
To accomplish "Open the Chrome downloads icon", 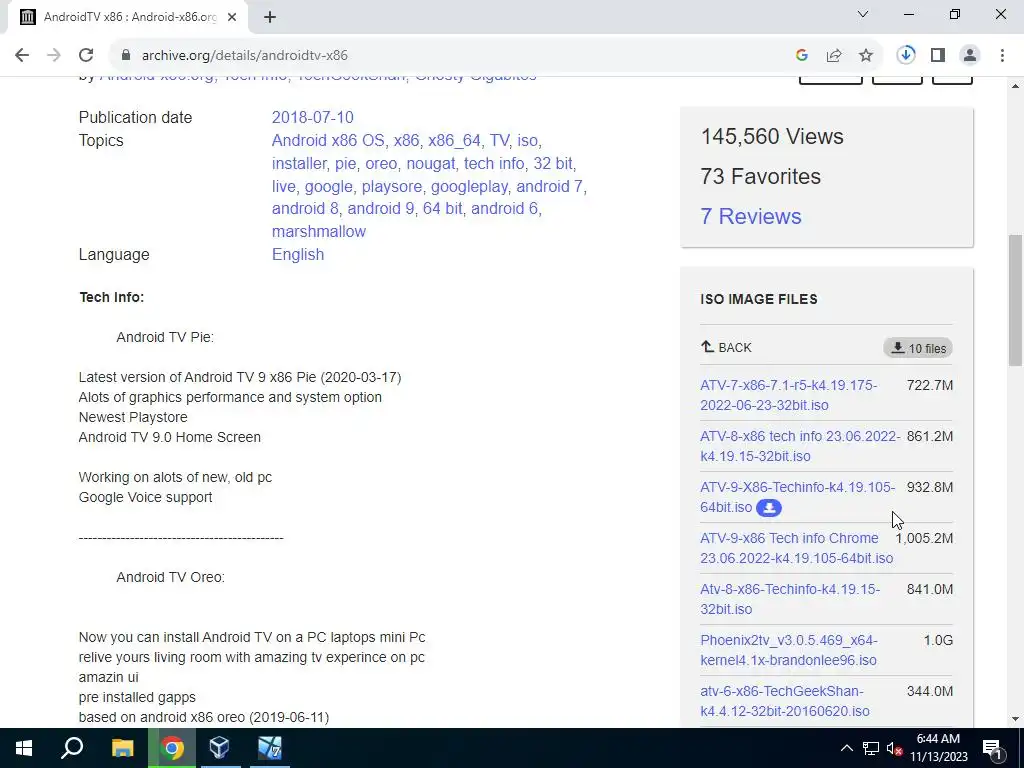I will (x=906, y=56).
